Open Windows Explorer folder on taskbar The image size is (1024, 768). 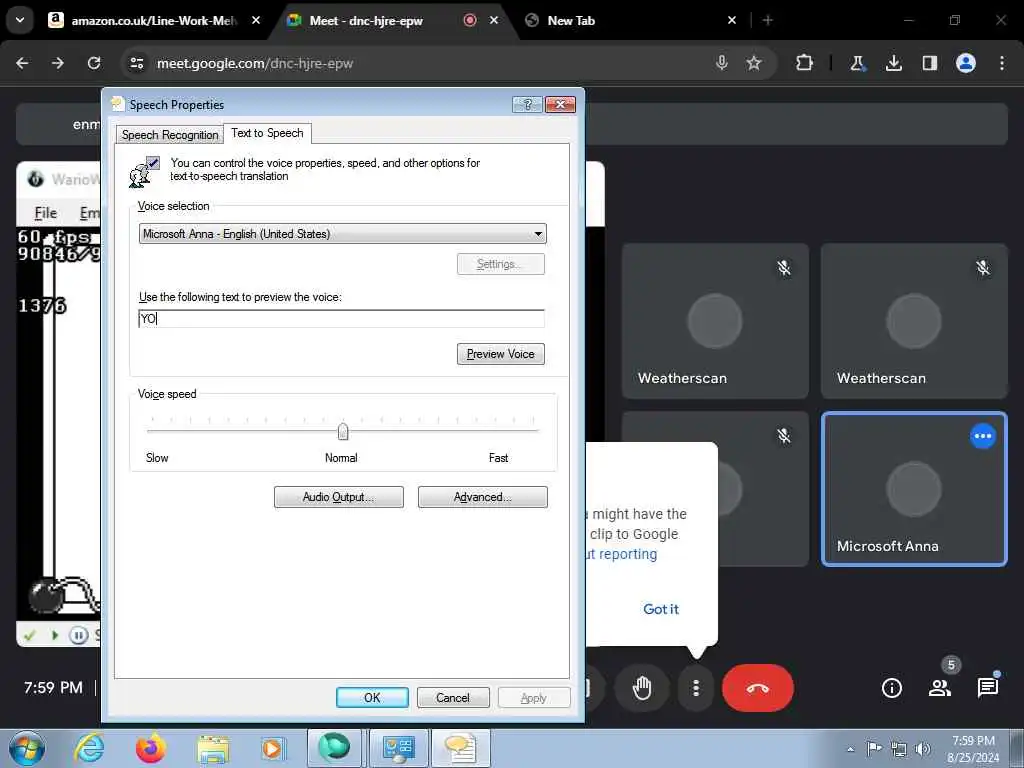(213, 750)
